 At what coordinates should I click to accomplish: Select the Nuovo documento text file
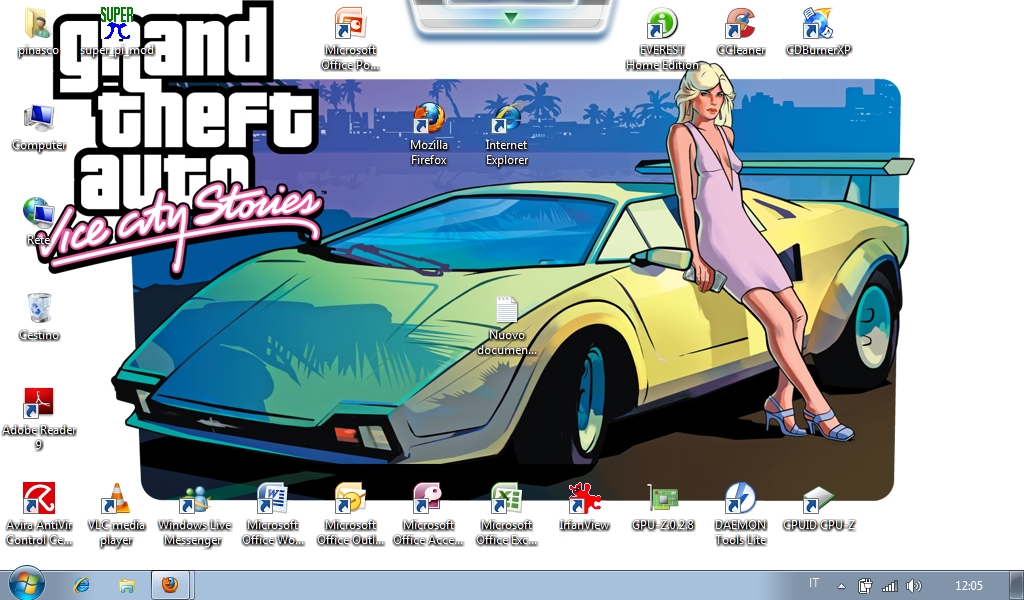click(x=507, y=311)
